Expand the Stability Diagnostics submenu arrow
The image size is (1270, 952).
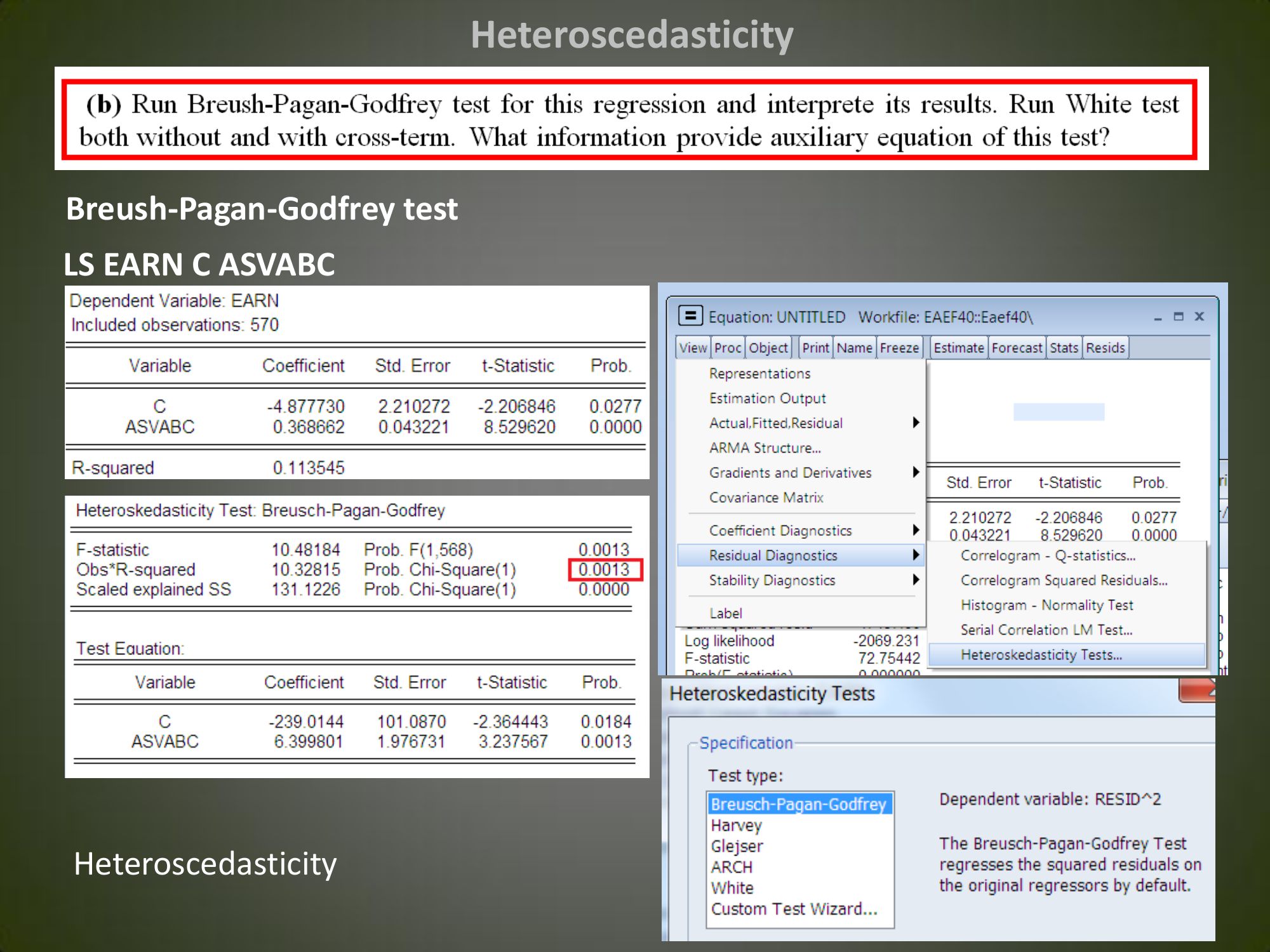pos(916,579)
